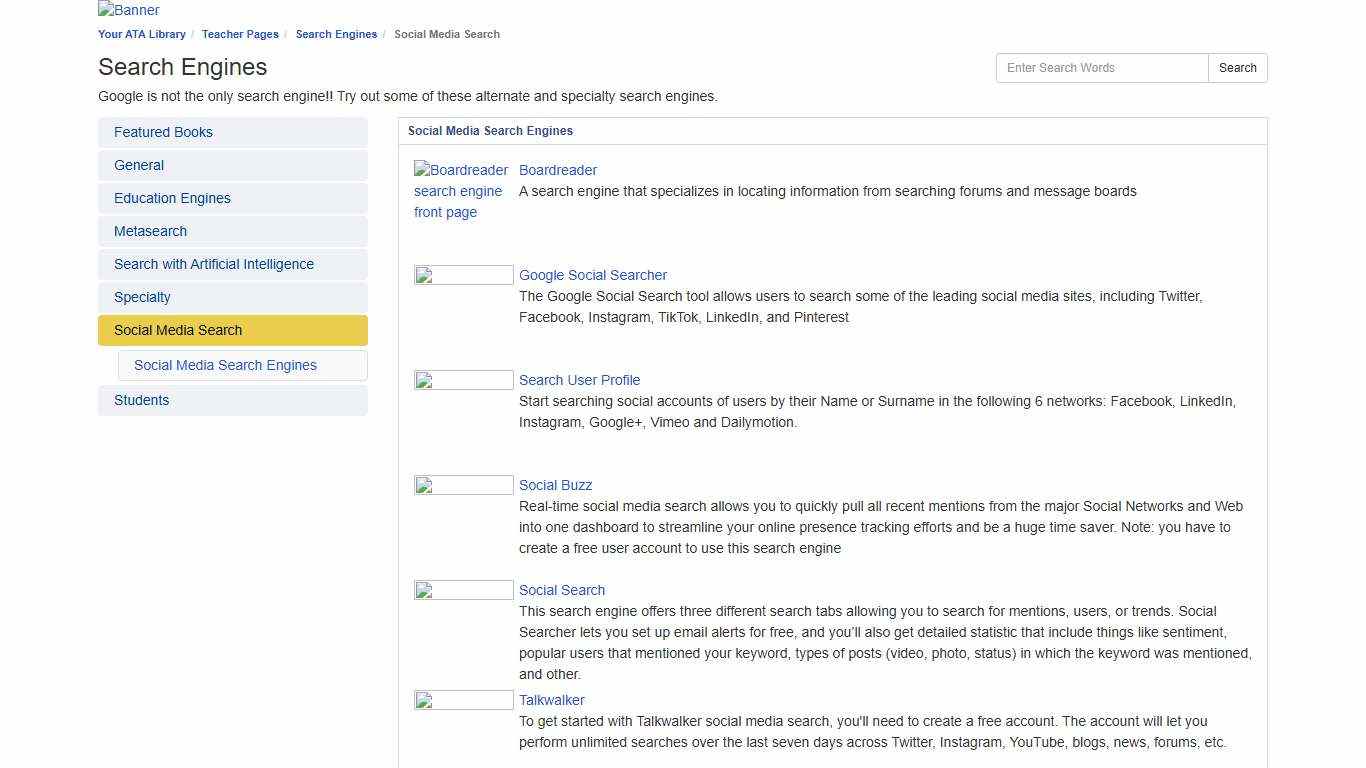Open the Boardreader search engine page
Screen dimensions: 1366x768
pyautogui.click(x=557, y=170)
